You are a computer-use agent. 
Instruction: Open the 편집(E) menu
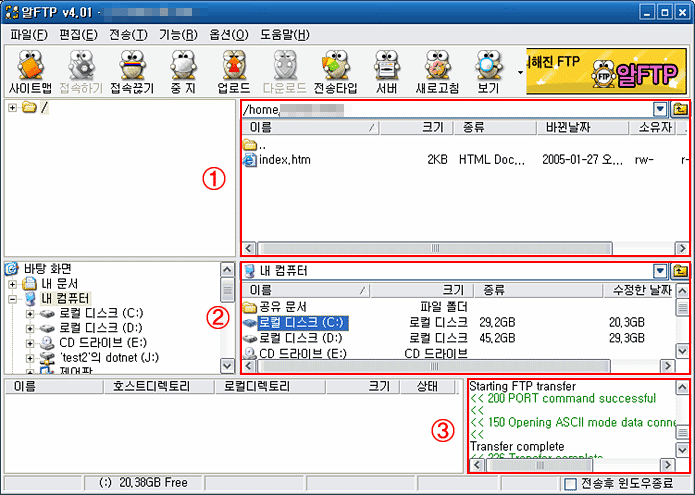coord(78,35)
